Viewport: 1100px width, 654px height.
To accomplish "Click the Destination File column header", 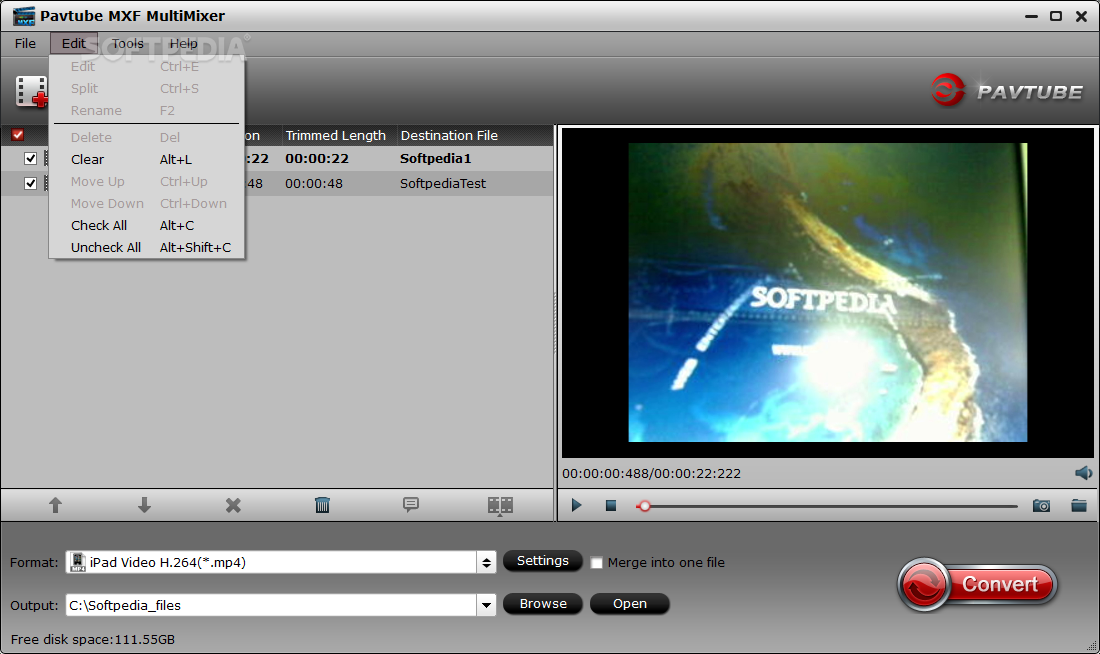I will pyautogui.click(x=449, y=135).
